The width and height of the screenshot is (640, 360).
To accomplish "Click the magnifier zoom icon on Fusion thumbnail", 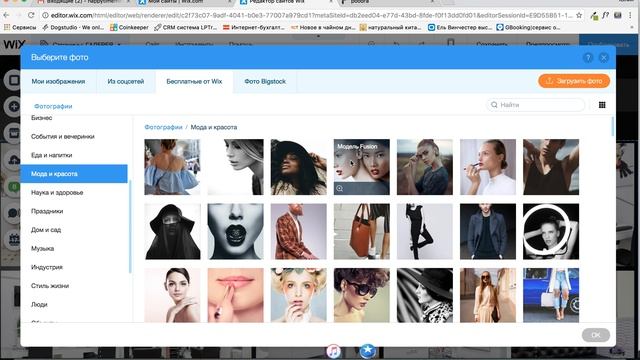I will click(340, 188).
